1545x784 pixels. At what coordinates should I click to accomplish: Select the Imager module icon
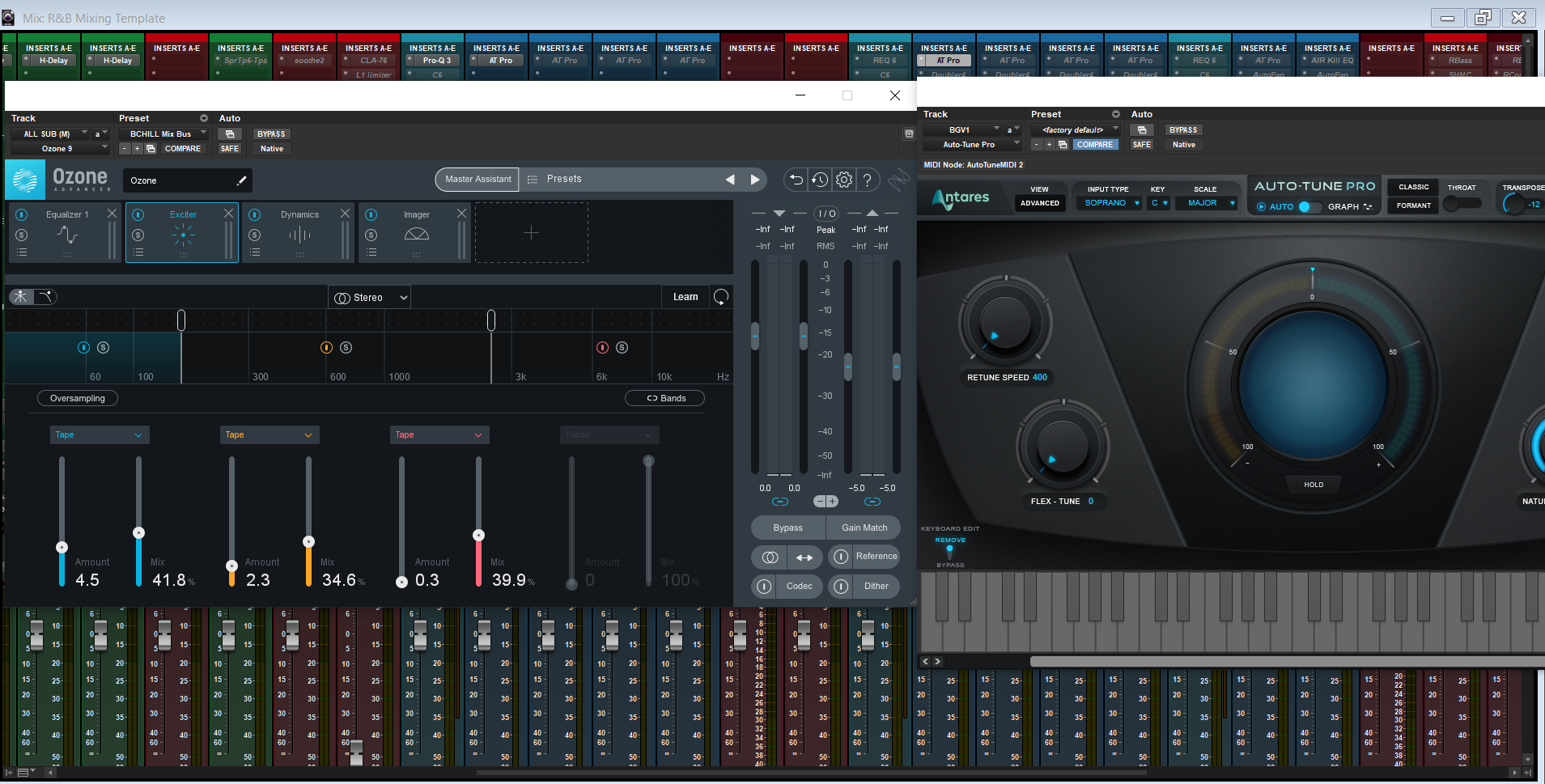click(x=416, y=235)
